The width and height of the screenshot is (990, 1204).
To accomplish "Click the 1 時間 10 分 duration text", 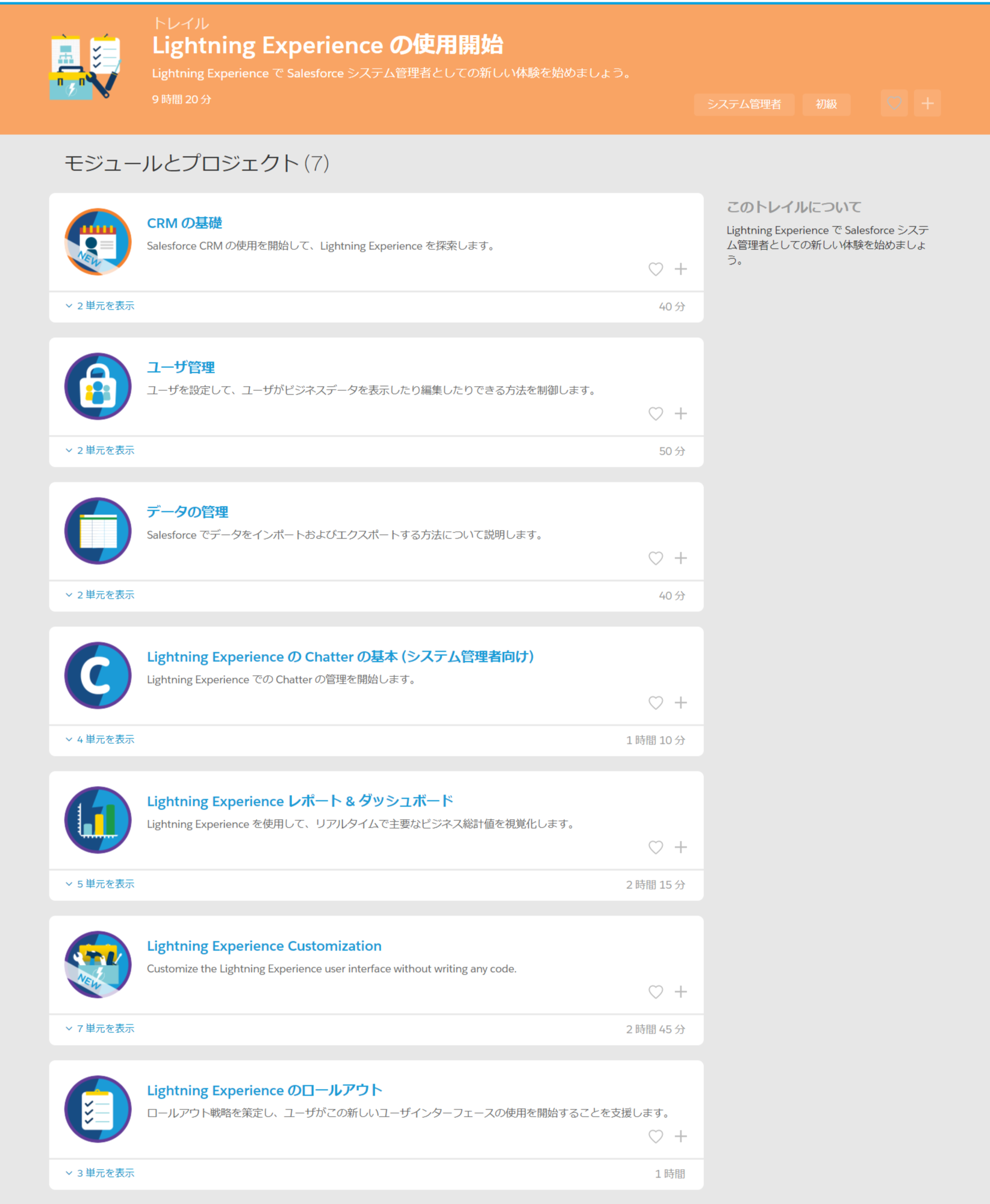I will click(655, 740).
